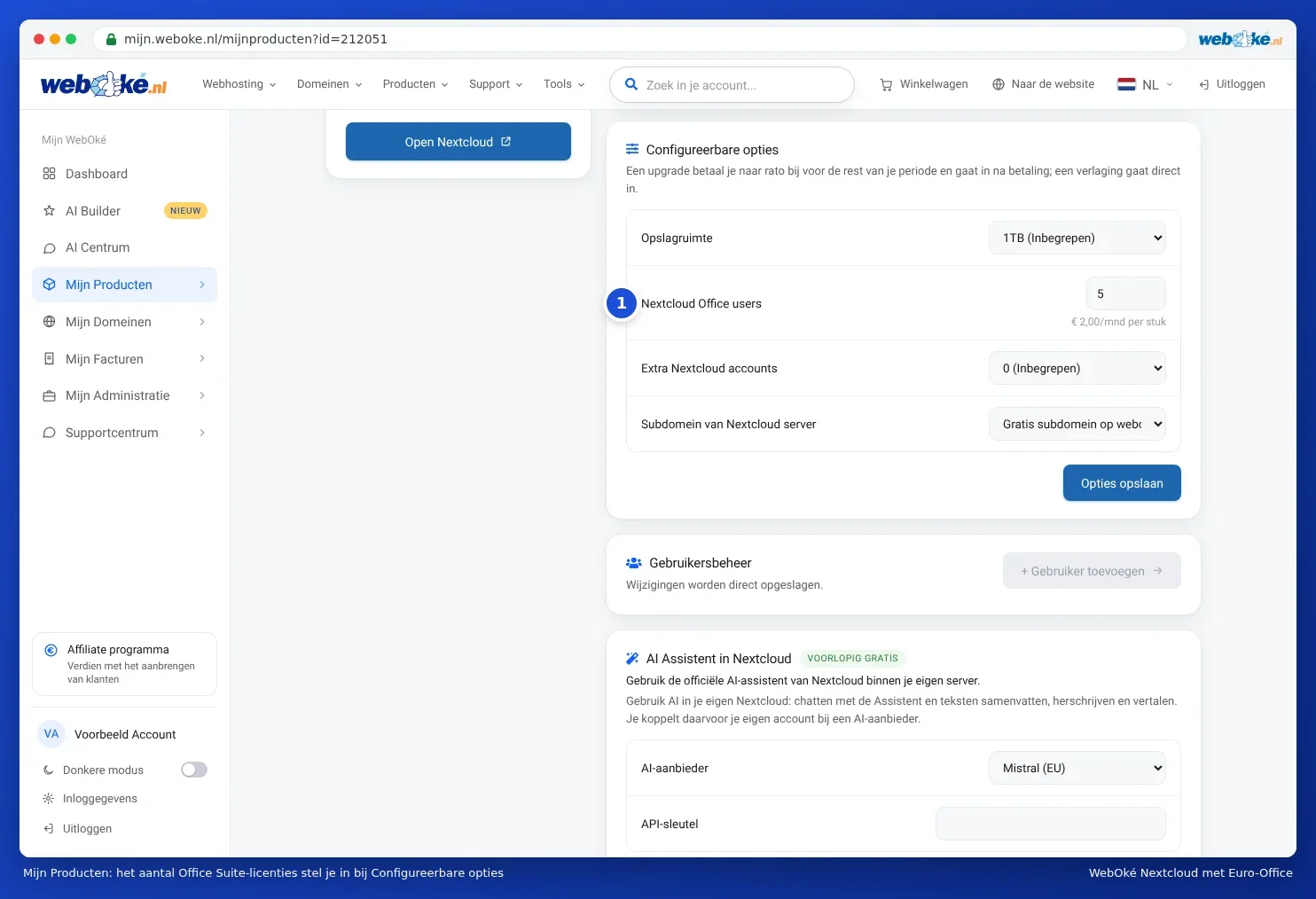Click the globe icon for Naar de website
Viewport: 1316px width, 899px height.
click(999, 84)
